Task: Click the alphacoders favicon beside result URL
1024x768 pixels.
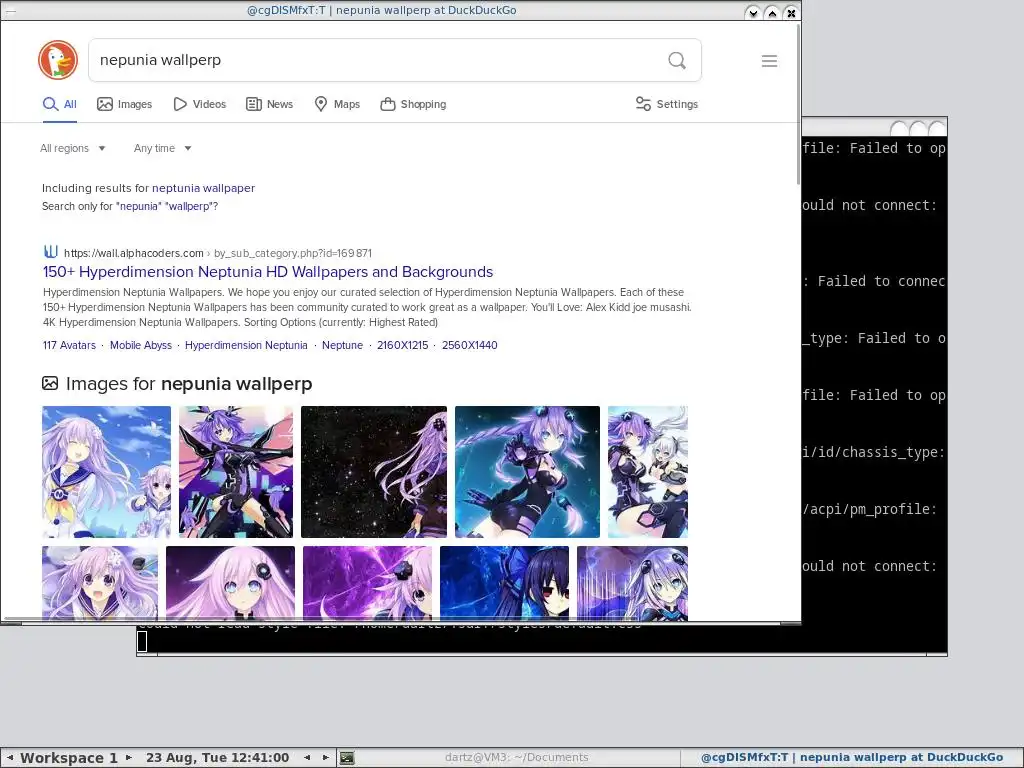Action: (50, 252)
